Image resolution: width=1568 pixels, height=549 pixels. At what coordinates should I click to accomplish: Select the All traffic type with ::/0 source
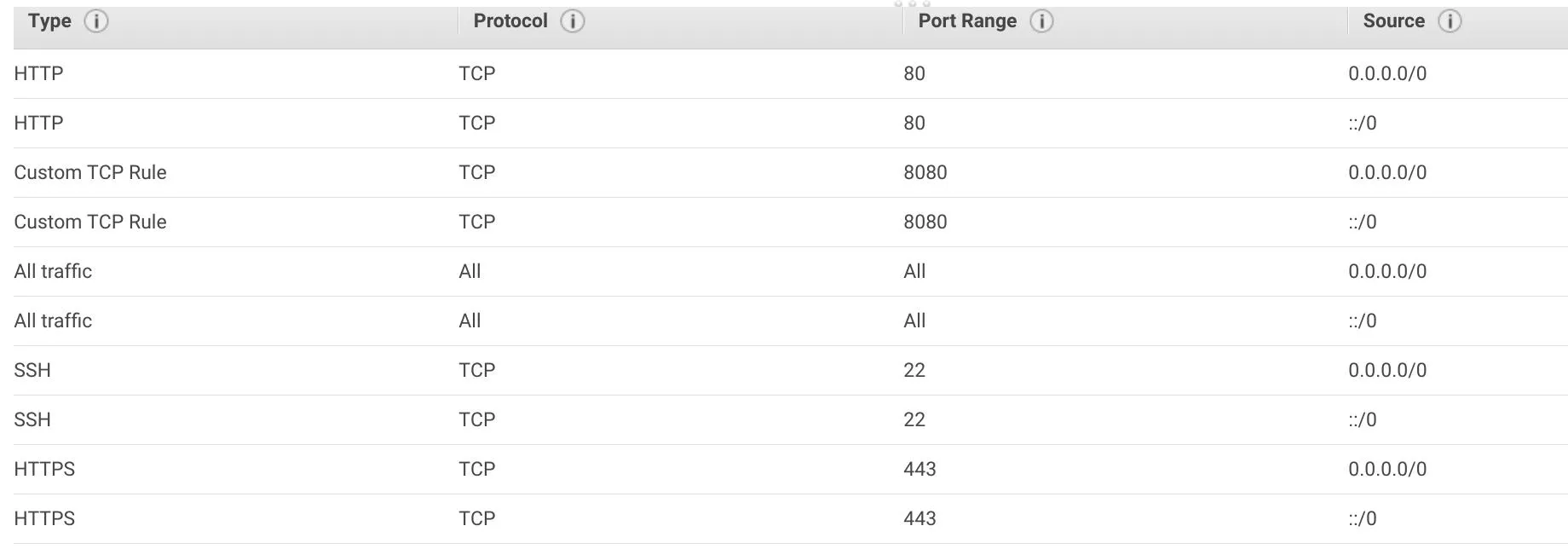pyautogui.click(x=53, y=321)
